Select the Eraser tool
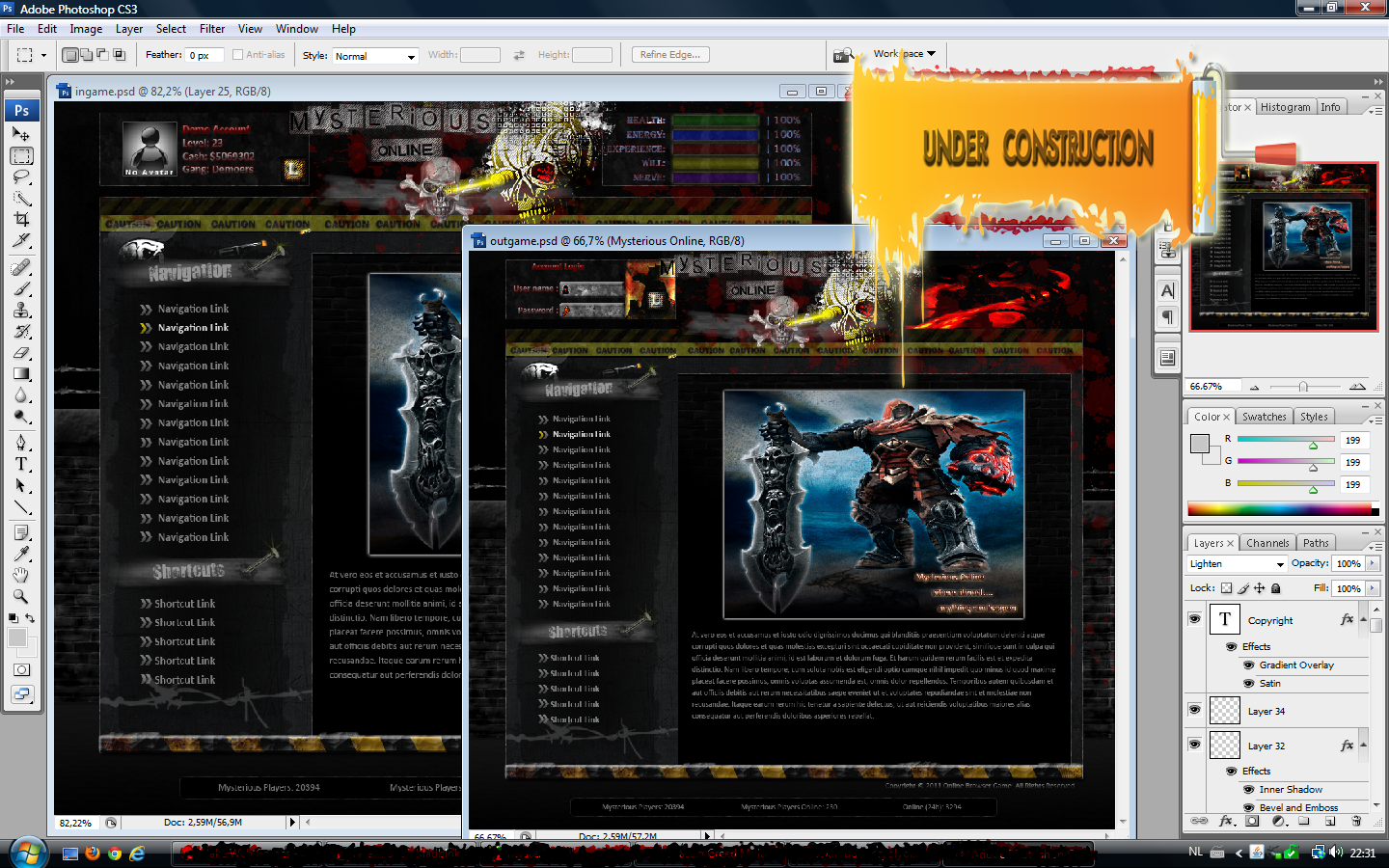 tap(21, 352)
